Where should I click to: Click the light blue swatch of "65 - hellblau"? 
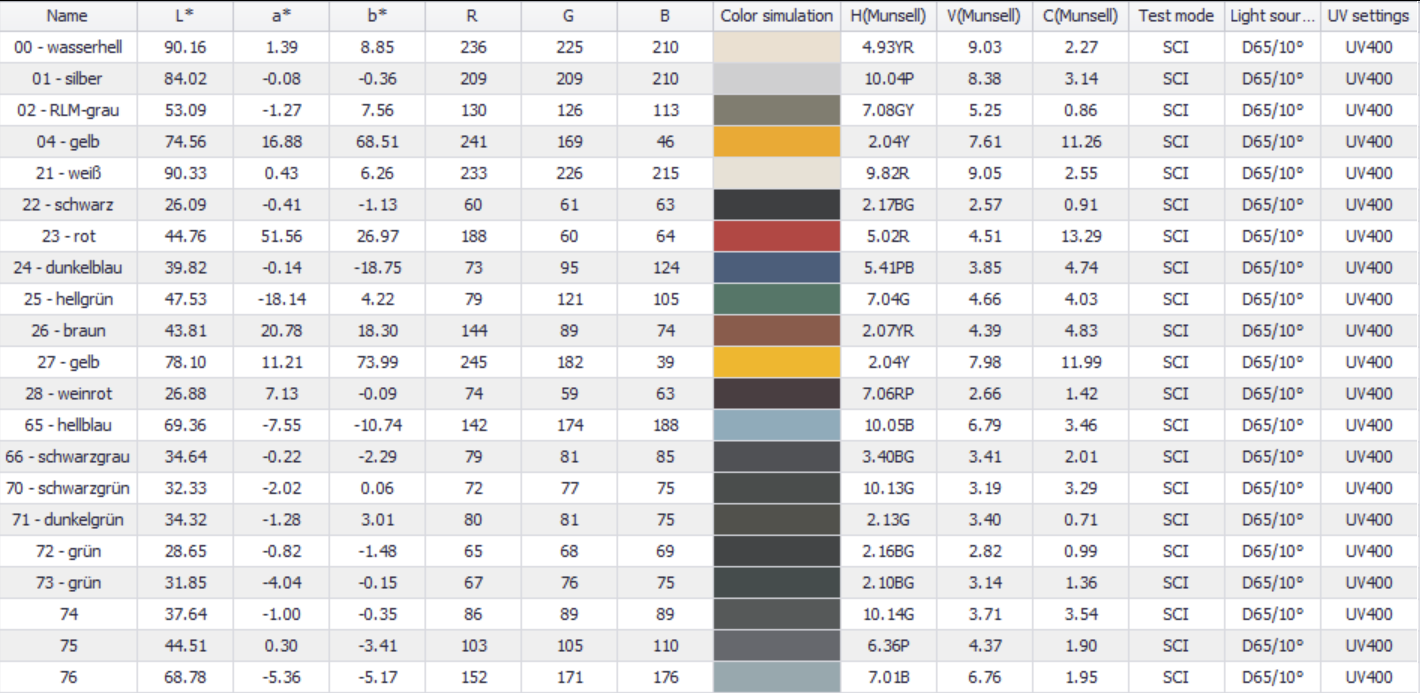775,425
